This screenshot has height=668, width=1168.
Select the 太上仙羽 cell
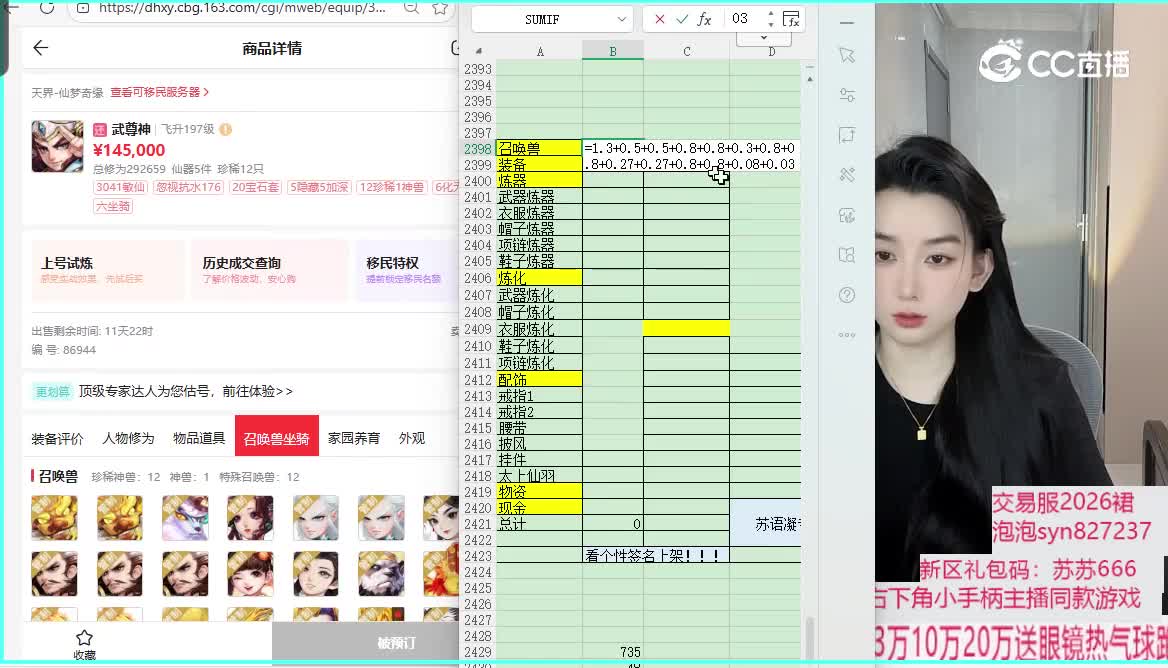(x=539, y=476)
